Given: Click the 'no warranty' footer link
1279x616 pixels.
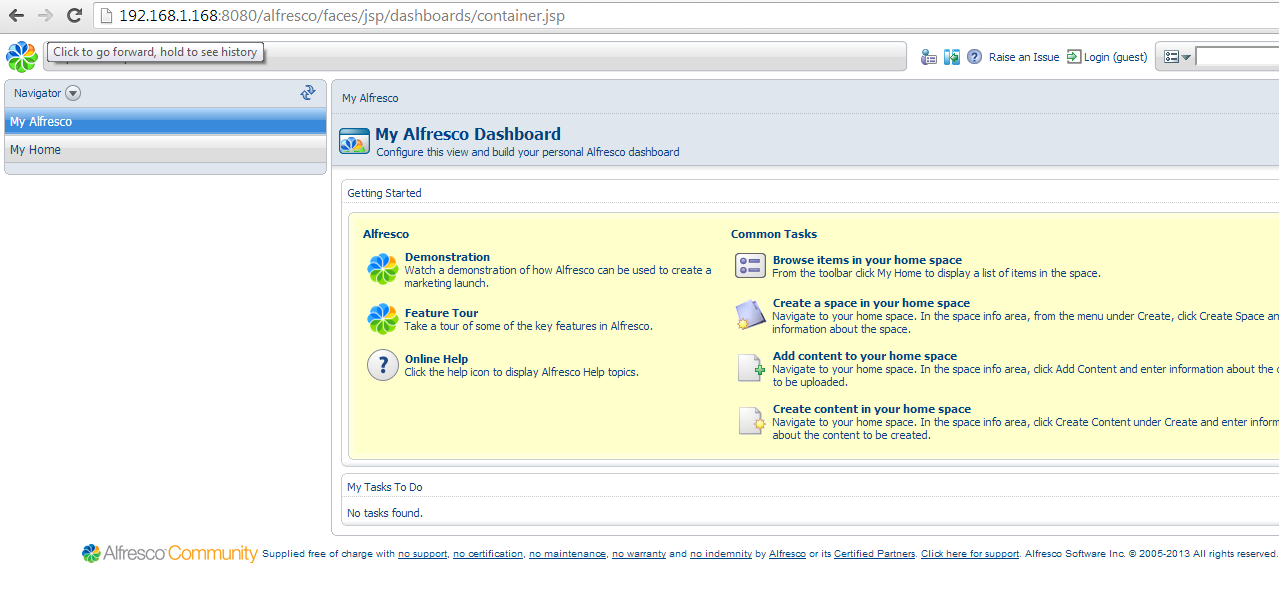Looking at the screenshot, I should pos(639,554).
